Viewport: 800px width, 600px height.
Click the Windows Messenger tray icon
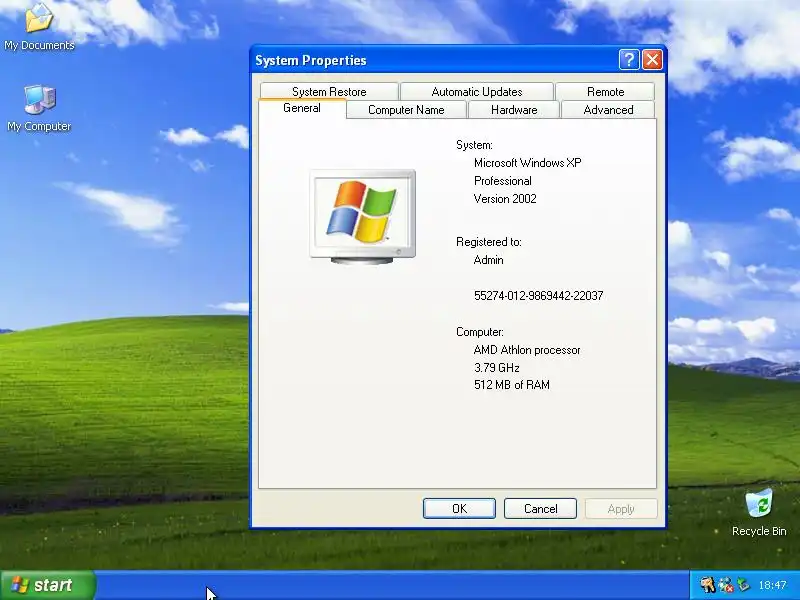[726, 584]
